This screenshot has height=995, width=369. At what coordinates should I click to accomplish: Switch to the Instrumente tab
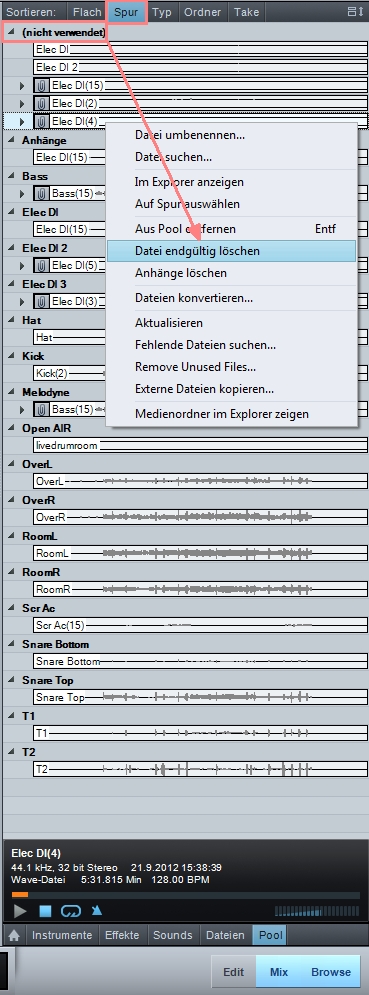coord(62,935)
